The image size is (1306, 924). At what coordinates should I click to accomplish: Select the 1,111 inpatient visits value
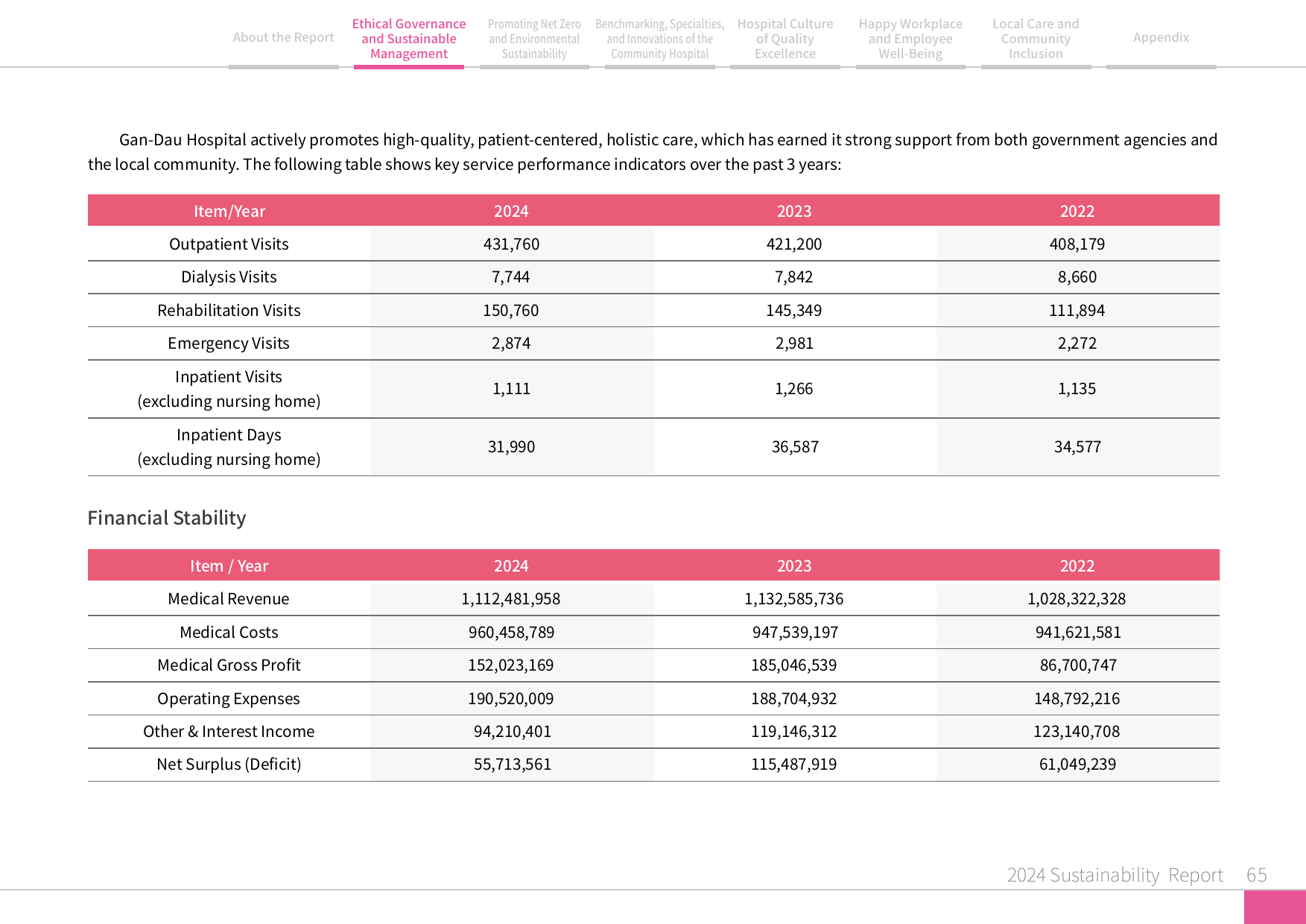click(x=511, y=389)
